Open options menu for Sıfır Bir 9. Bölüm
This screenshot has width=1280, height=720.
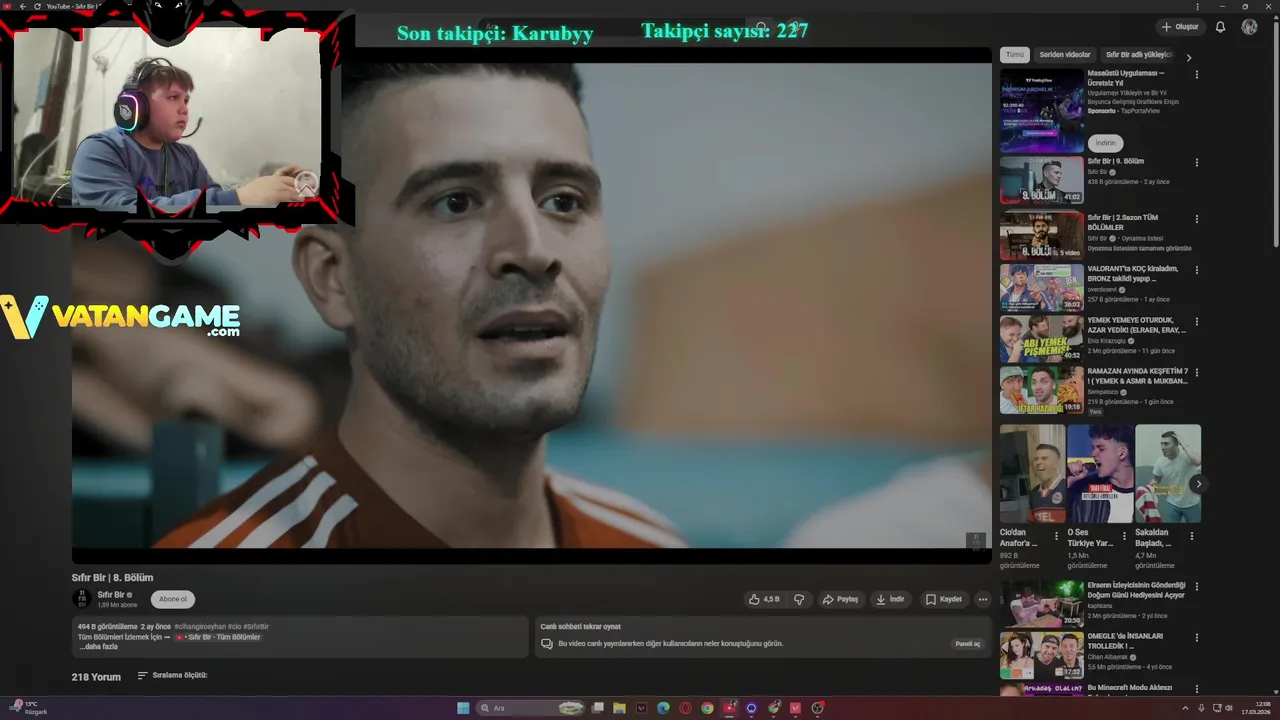click(x=1196, y=163)
